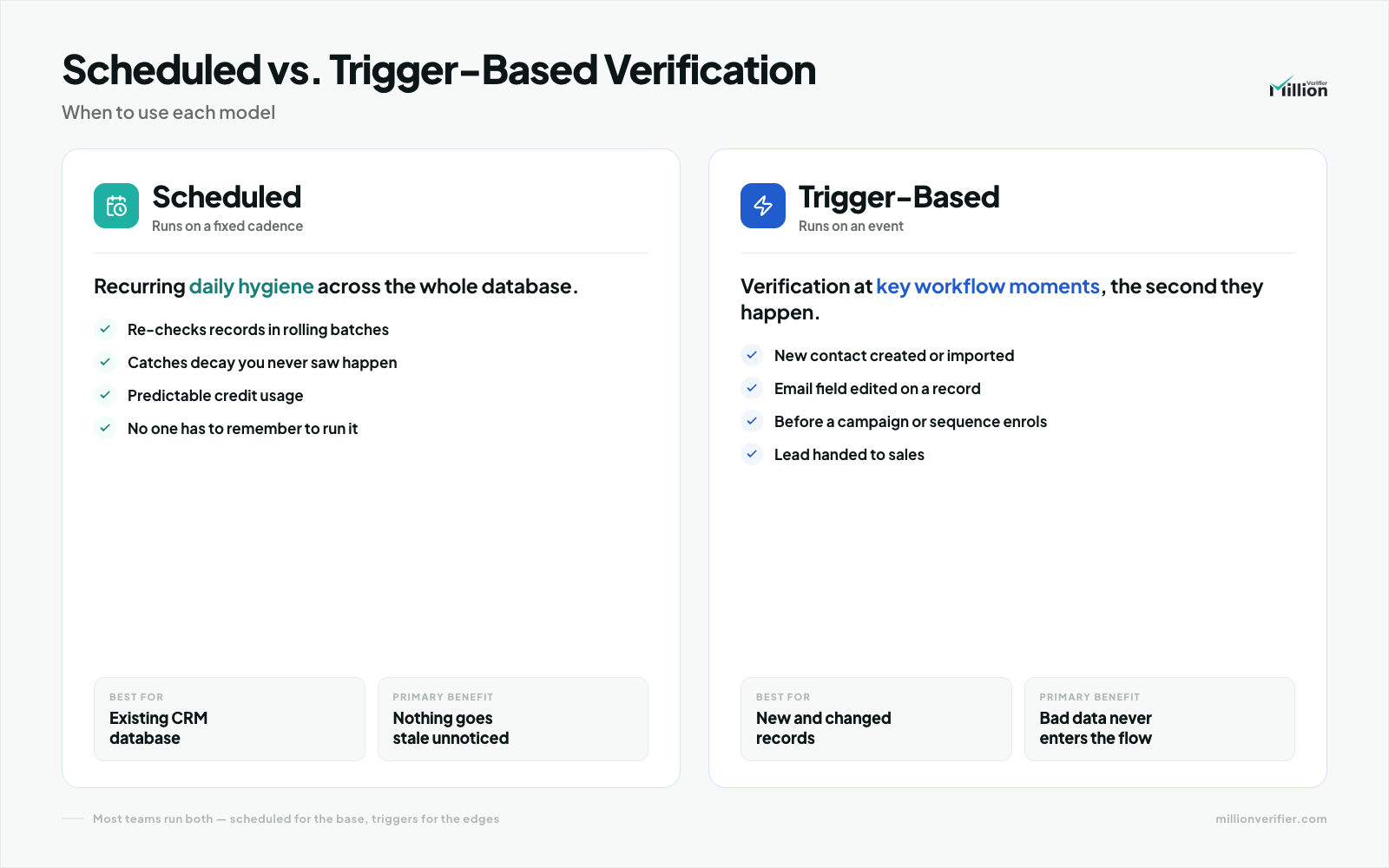1389x868 pixels.
Task: Click checkmark beside Catches decay you never saw
Action: pos(105,362)
